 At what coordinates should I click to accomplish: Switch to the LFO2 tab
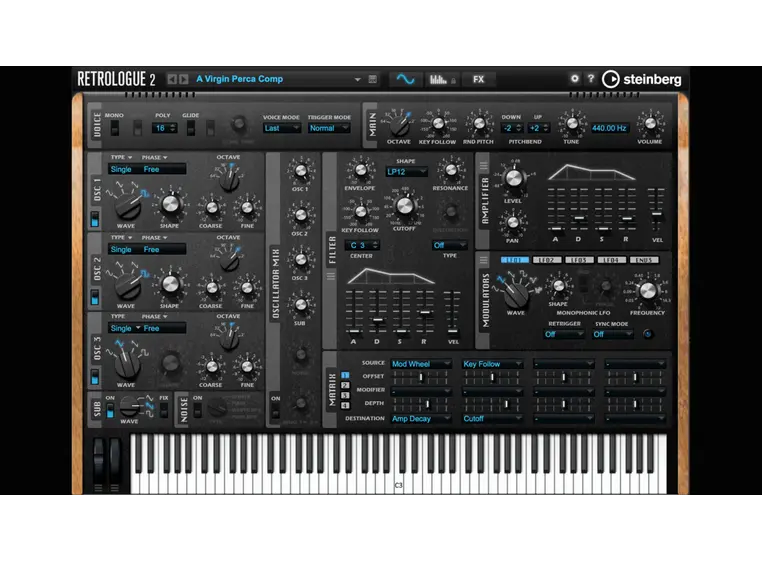click(x=547, y=260)
